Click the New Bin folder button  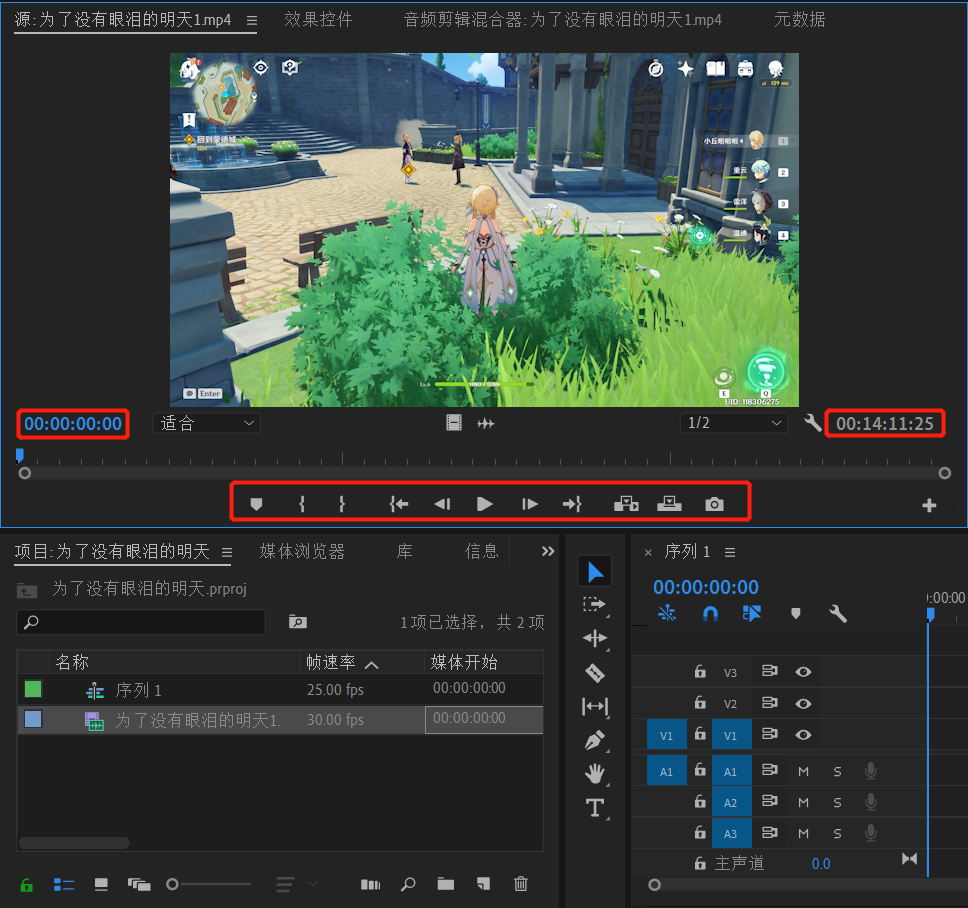[x=446, y=885]
